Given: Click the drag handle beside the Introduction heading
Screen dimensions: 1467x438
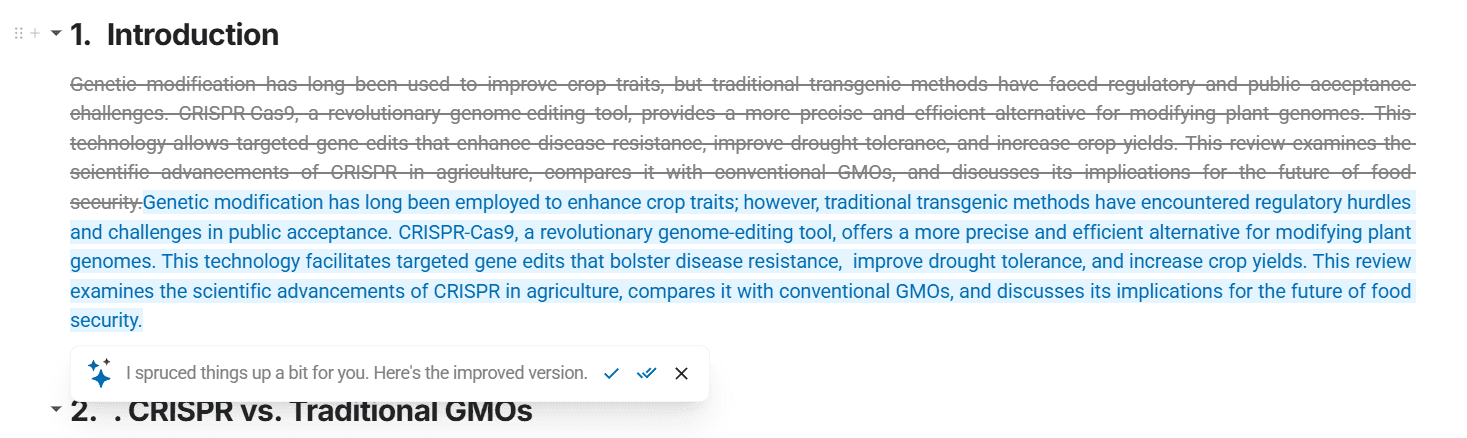Looking at the screenshot, I should click(x=18, y=34).
